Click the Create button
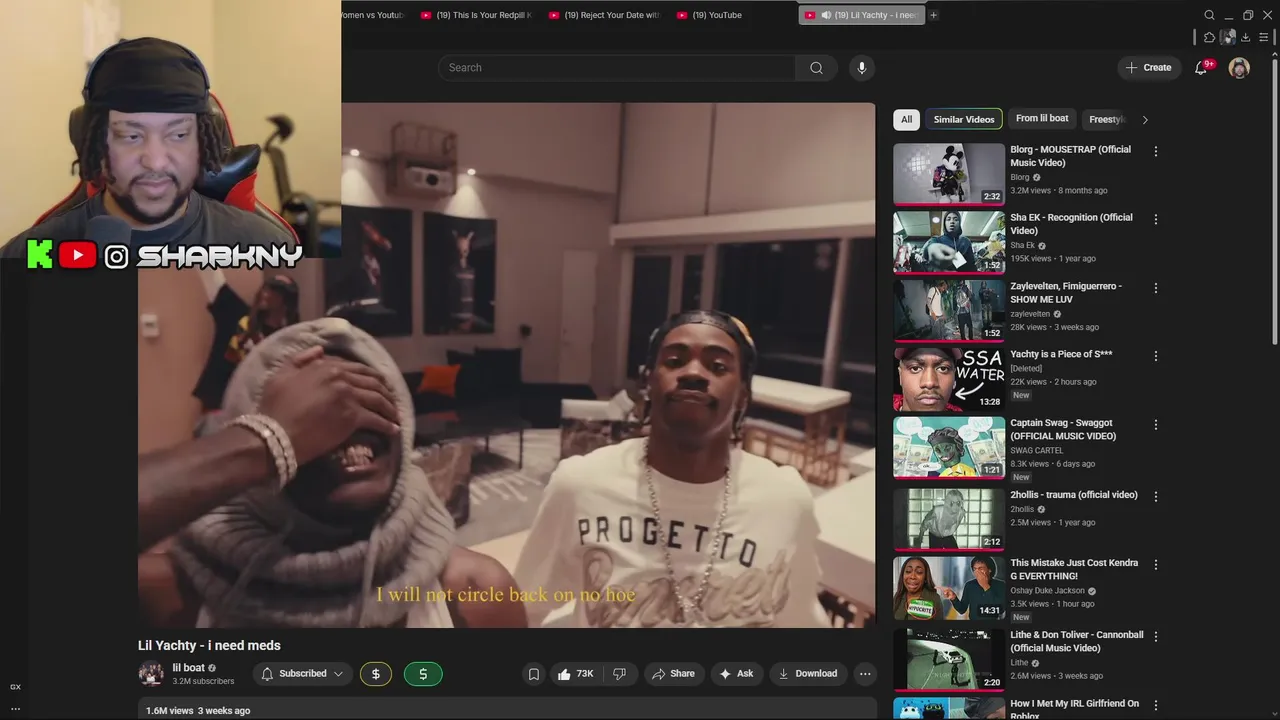1280x720 pixels. coord(1148,68)
